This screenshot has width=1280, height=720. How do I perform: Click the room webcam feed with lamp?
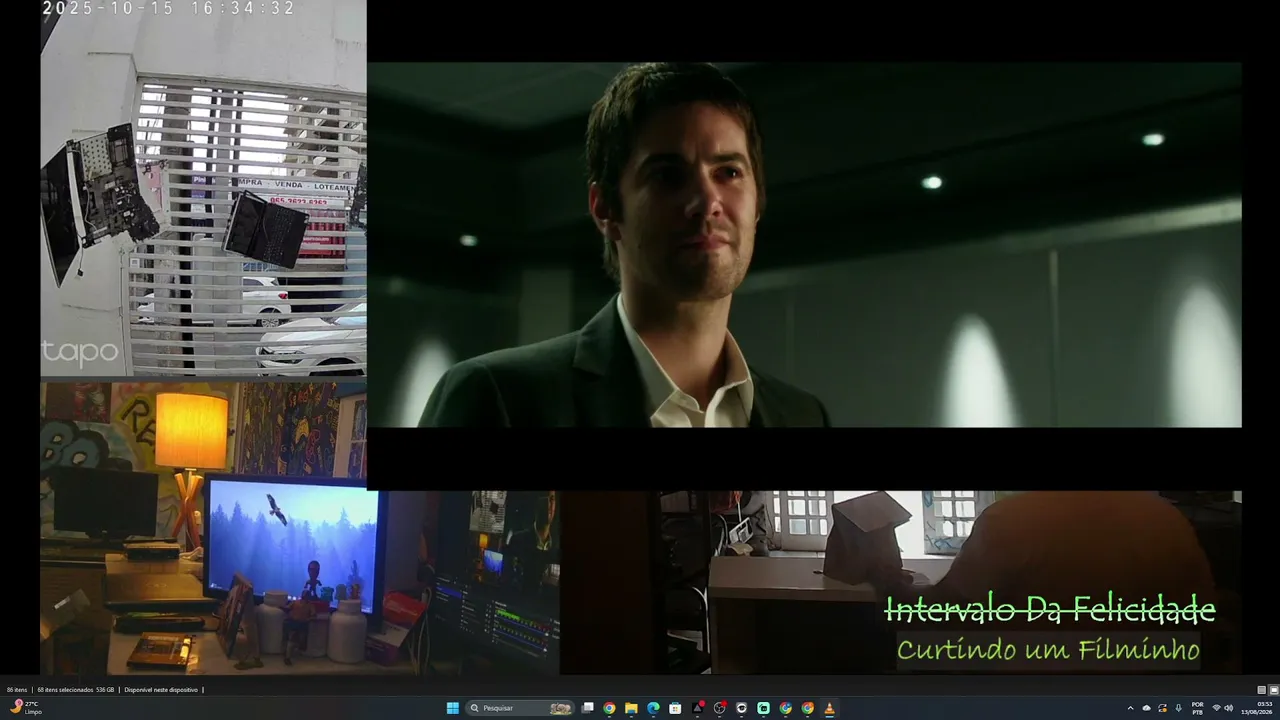click(x=300, y=528)
